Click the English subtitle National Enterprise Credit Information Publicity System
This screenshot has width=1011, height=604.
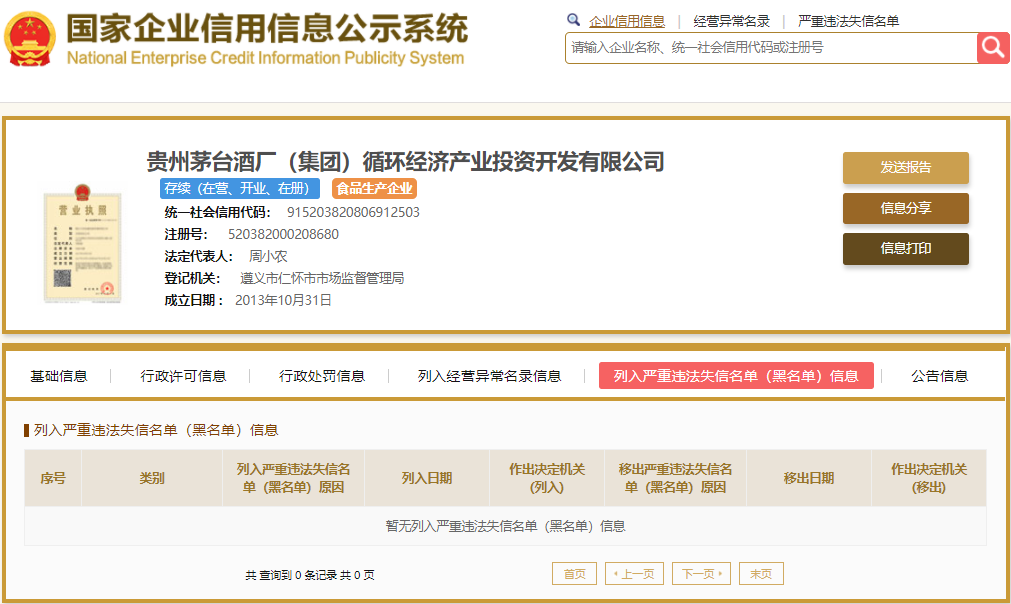265,58
